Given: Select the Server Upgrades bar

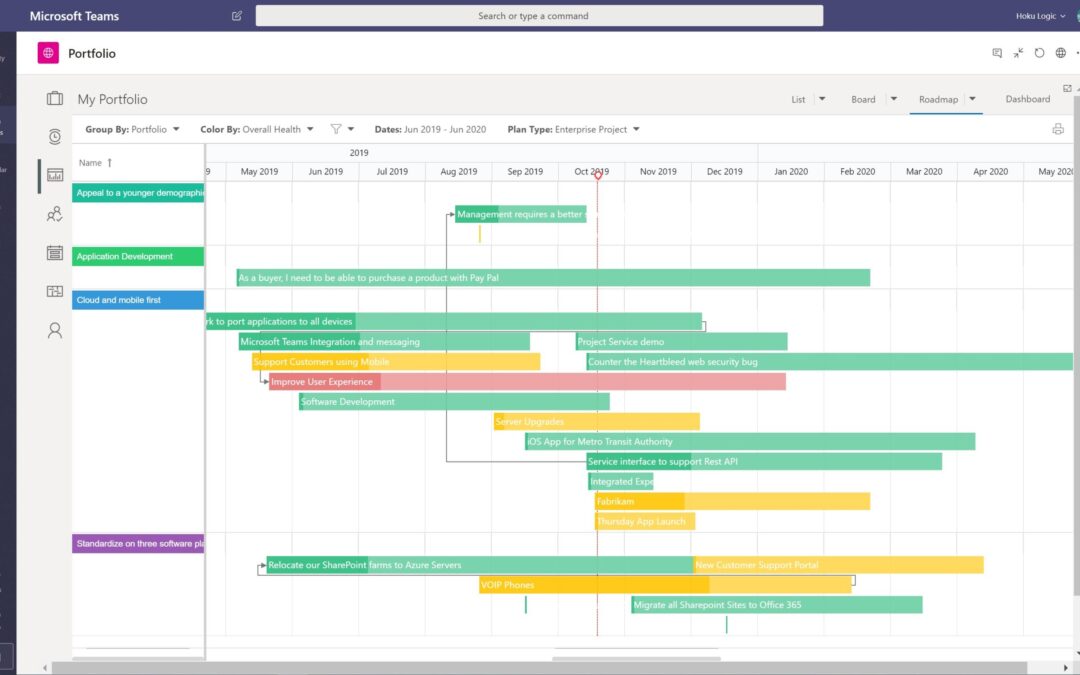Looking at the screenshot, I should (x=596, y=421).
